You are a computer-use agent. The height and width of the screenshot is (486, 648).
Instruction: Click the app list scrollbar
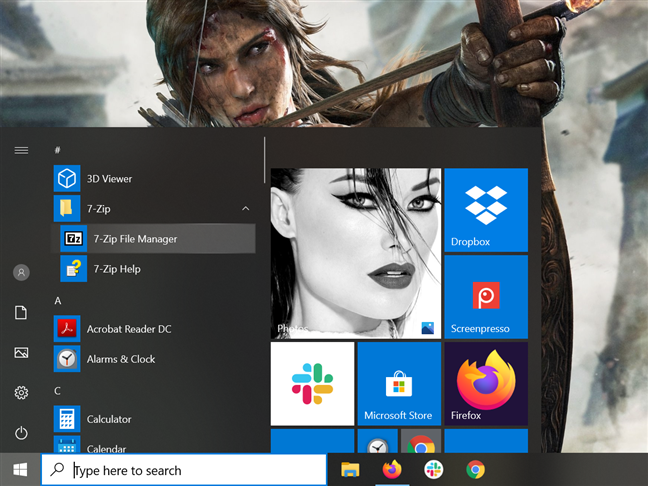pyautogui.click(x=264, y=160)
